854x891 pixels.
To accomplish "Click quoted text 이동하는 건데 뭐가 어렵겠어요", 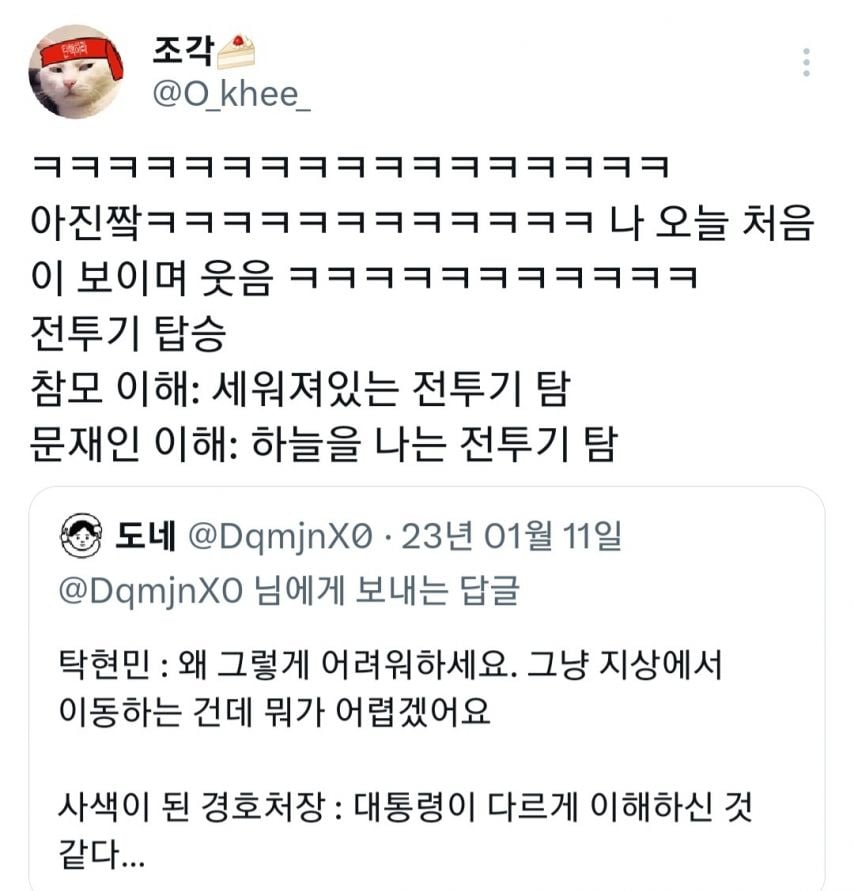I will pyautogui.click(x=274, y=710).
